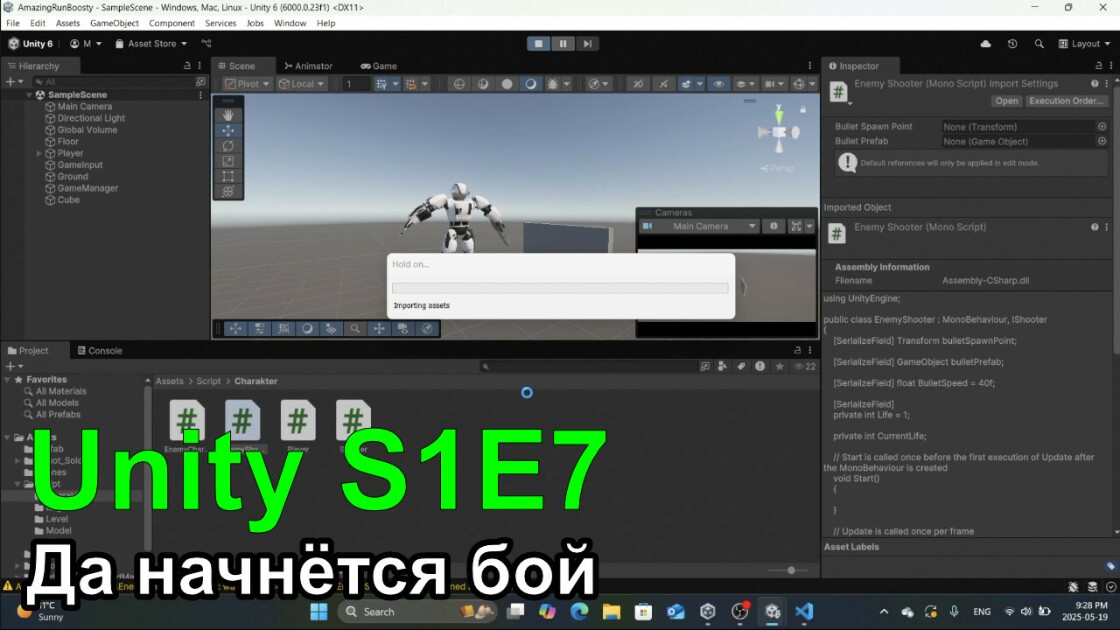Open the Local handle rotation dropdown
The width and height of the screenshot is (1120, 630).
[301, 84]
